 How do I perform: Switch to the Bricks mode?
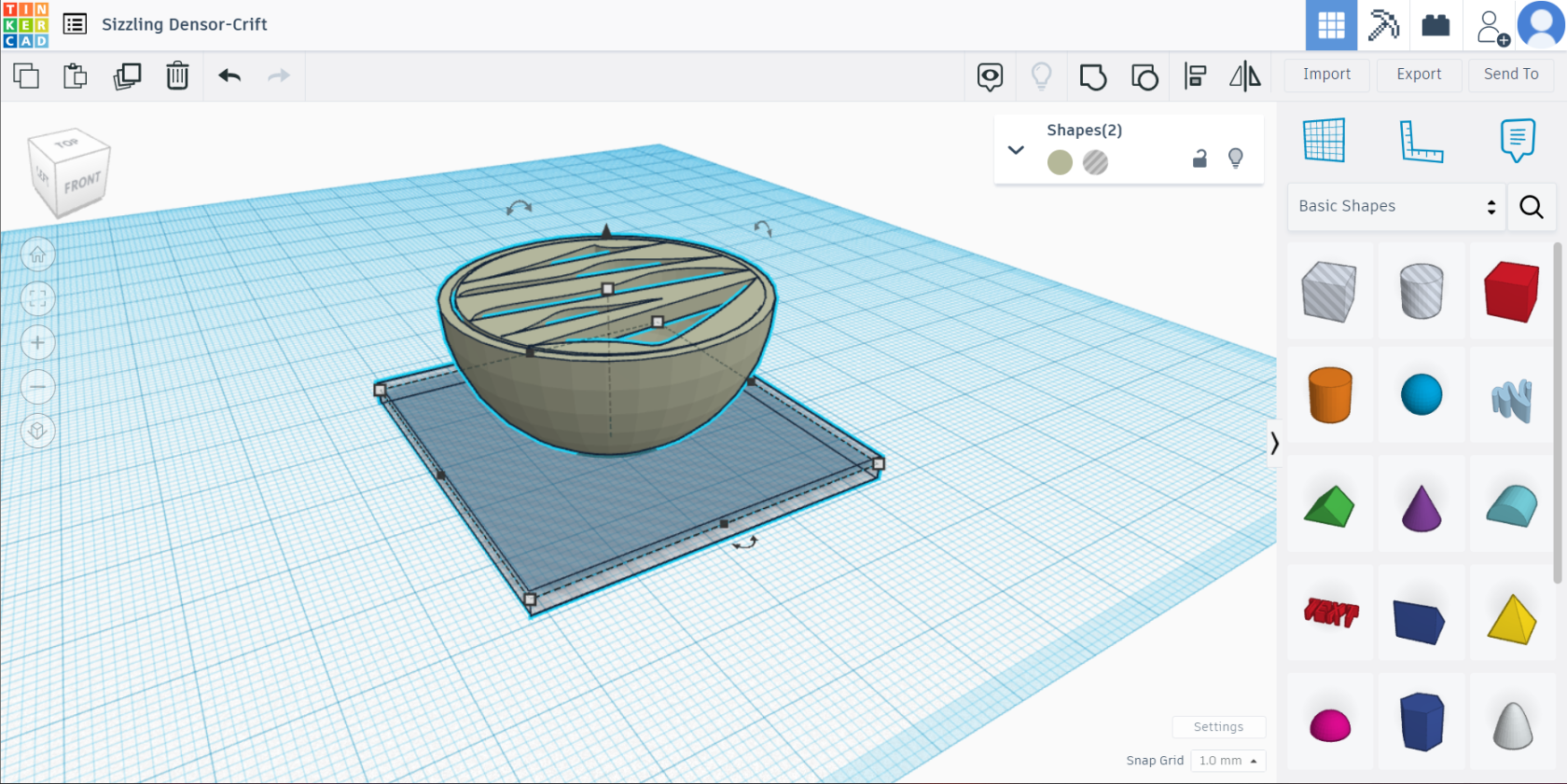pyautogui.click(x=1435, y=25)
